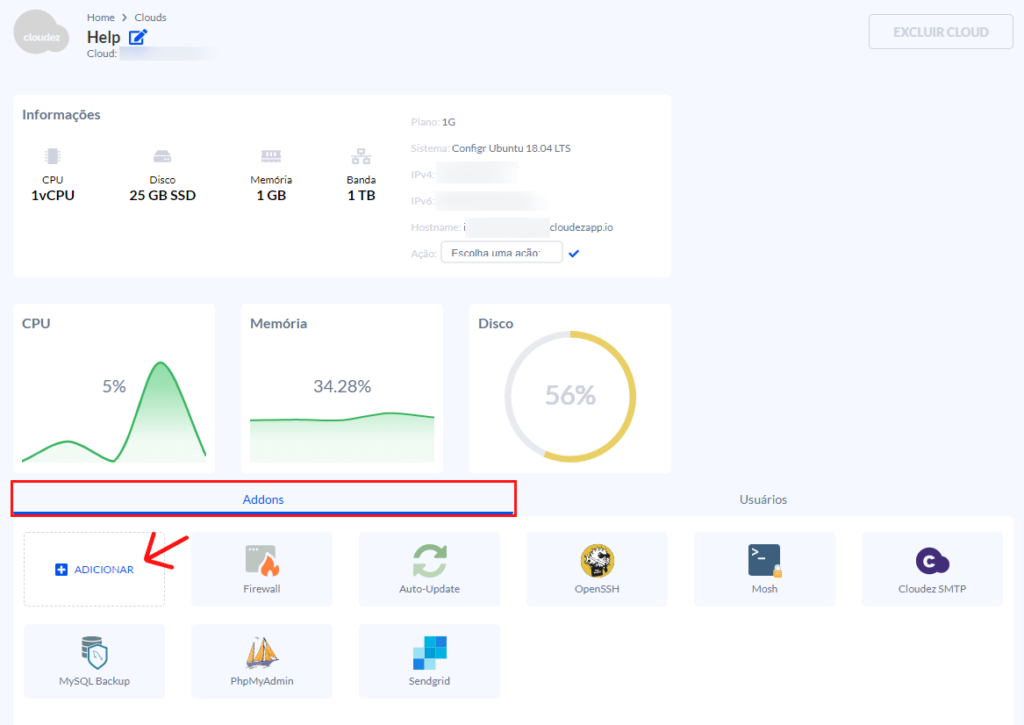
Task: Click the ADICIONAR addon button
Action: click(94, 569)
